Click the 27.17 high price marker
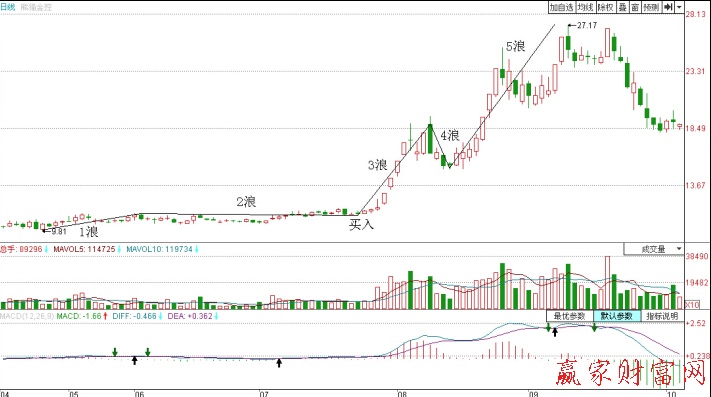Image resolution: width=711 pixels, height=397 pixels. coord(587,25)
